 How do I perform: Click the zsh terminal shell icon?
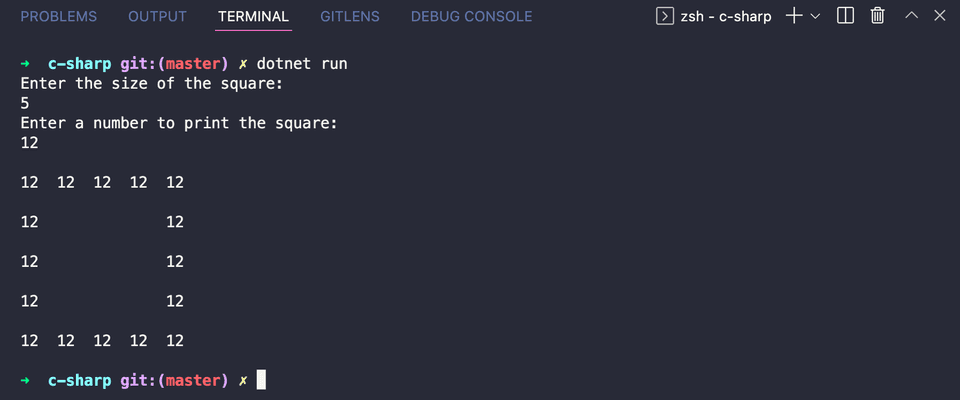(664, 16)
